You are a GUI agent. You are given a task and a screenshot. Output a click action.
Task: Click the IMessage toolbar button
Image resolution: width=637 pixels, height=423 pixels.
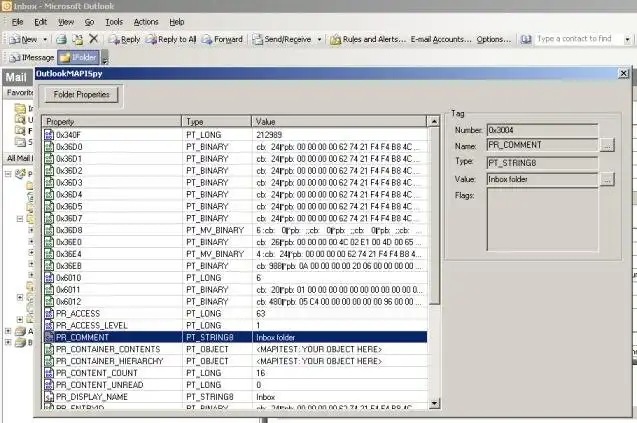[32, 58]
